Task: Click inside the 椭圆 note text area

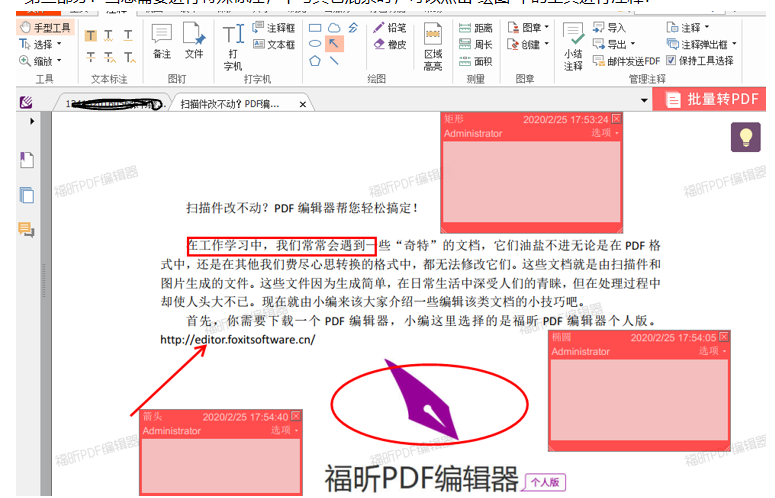Action: [639, 400]
